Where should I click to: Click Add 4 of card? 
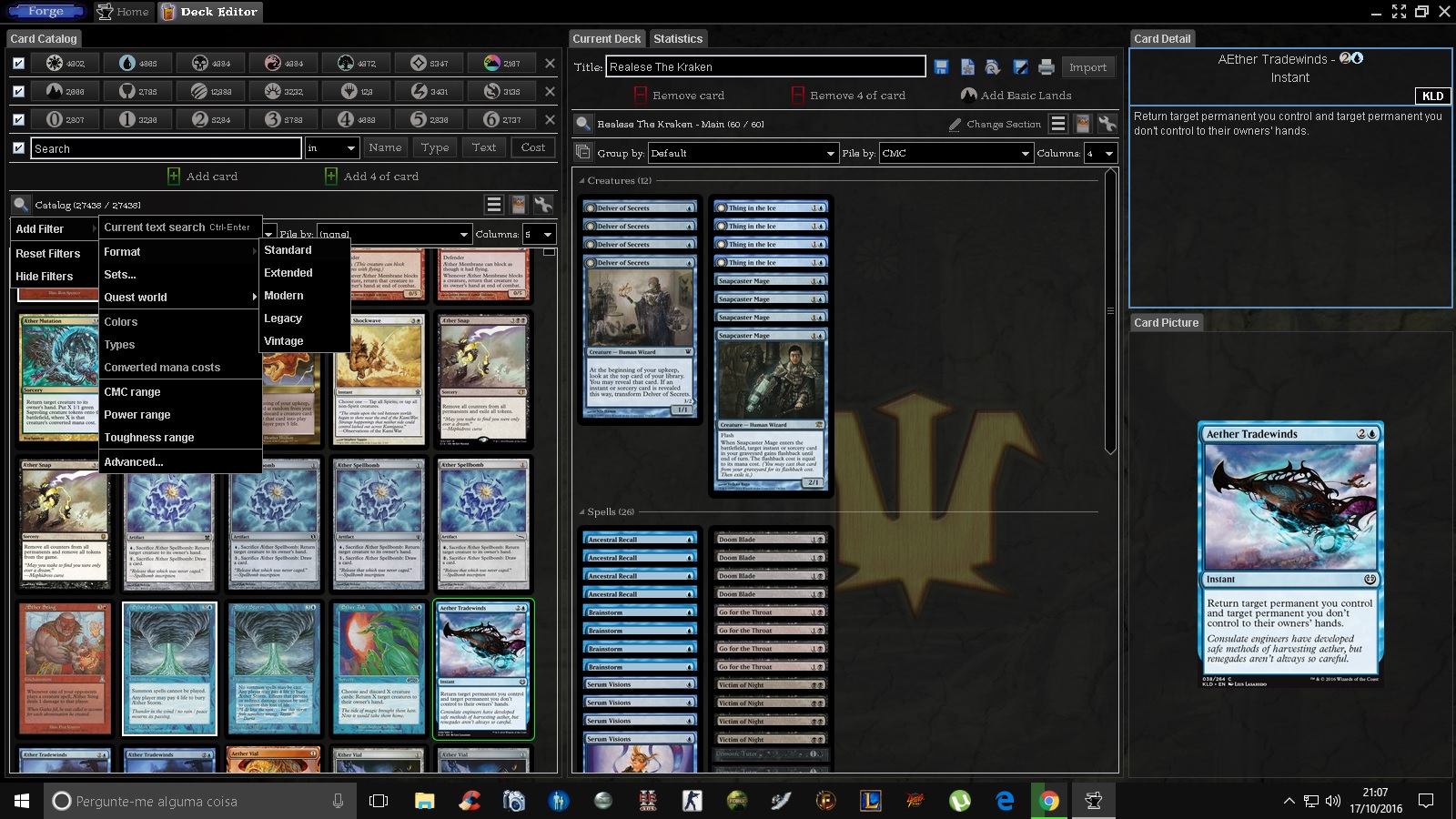click(x=372, y=176)
